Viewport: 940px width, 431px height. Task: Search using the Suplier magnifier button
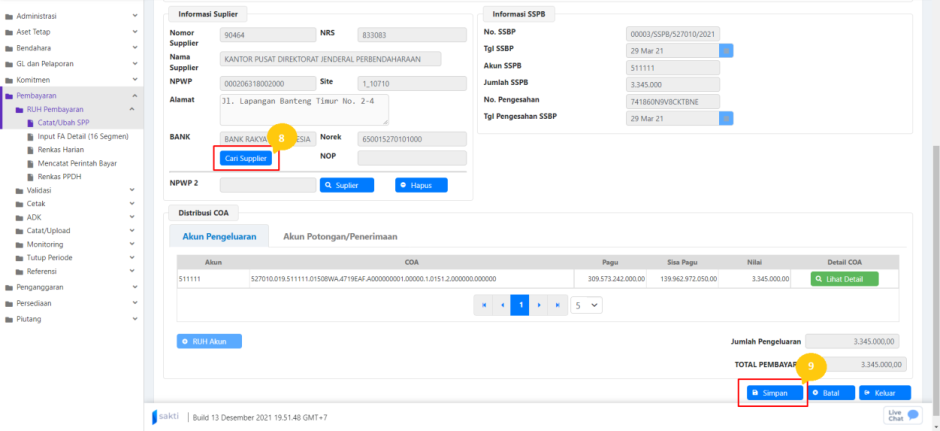(x=346, y=185)
